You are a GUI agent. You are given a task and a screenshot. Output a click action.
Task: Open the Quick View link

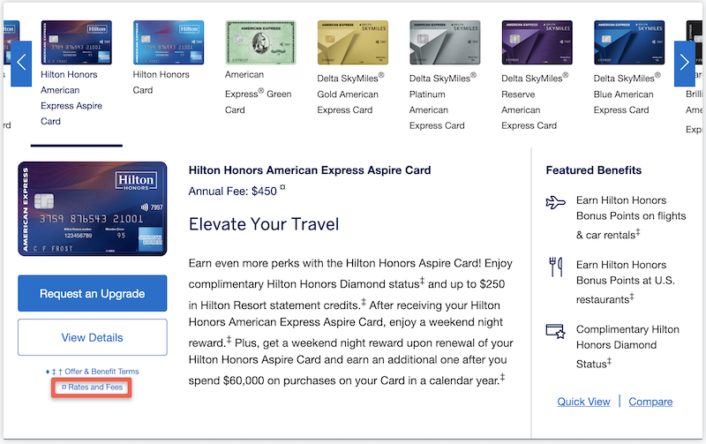coord(583,402)
